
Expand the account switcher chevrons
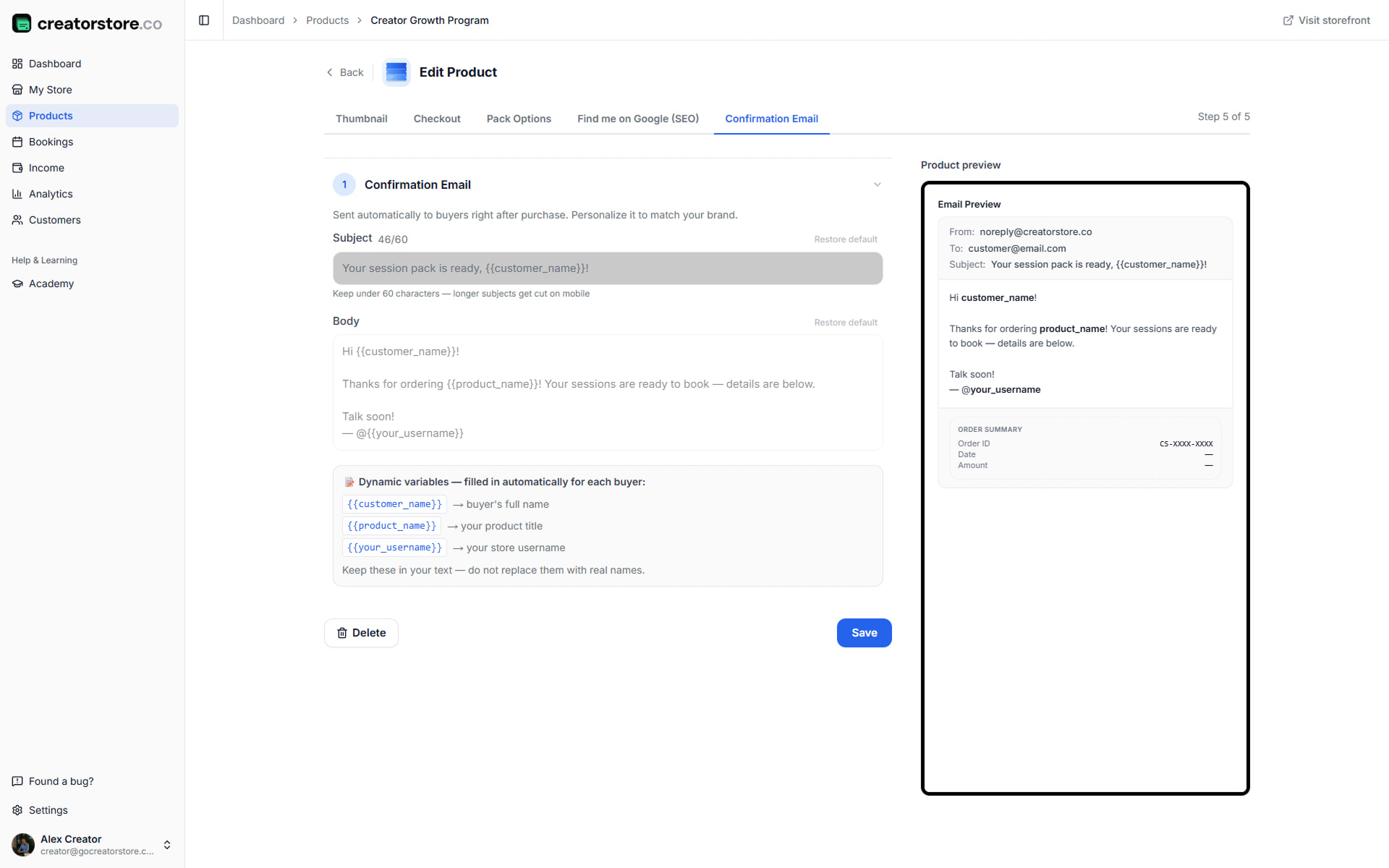point(167,844)
